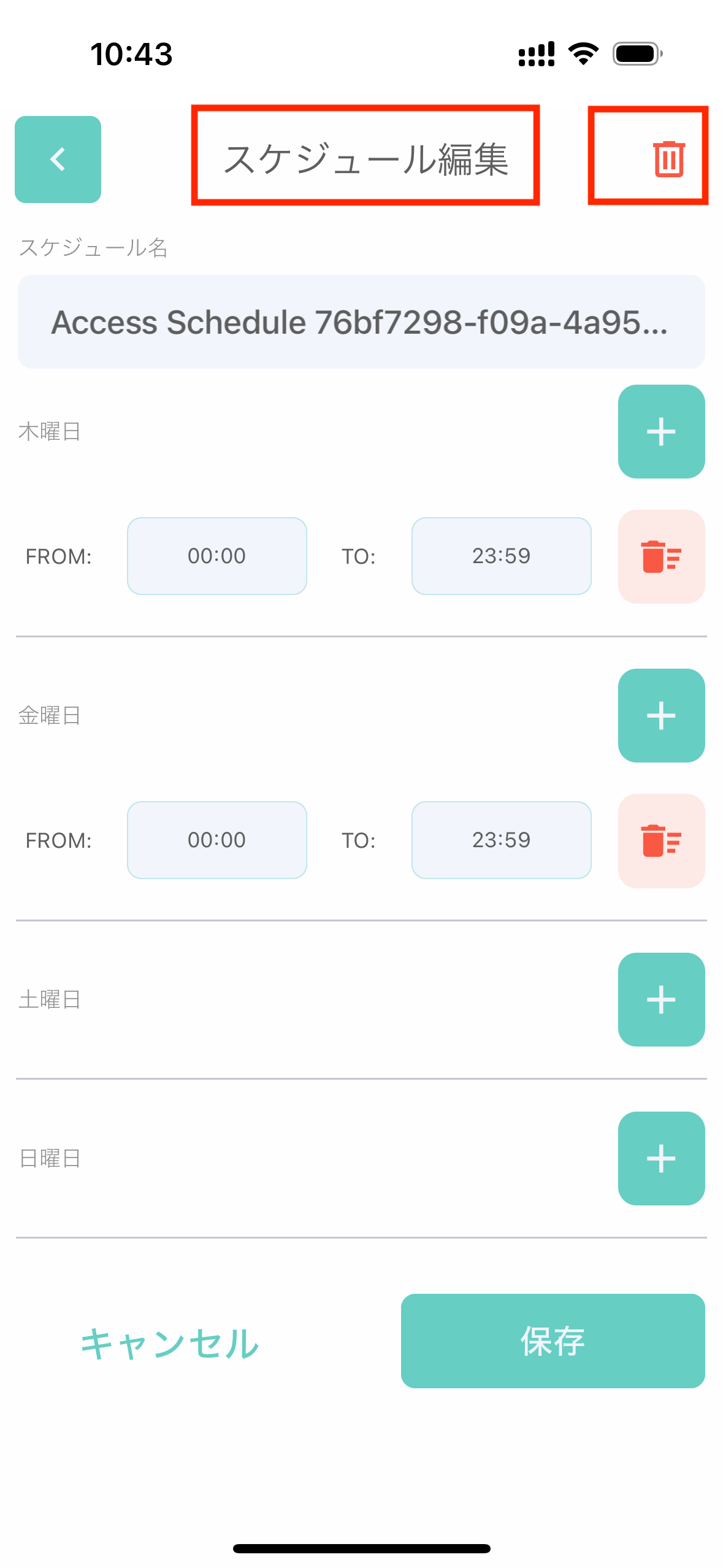The height and width of the screenshot is (1568, 723).
Task: Add a time slot for 木曜日
Action: [x=661, y=431]
